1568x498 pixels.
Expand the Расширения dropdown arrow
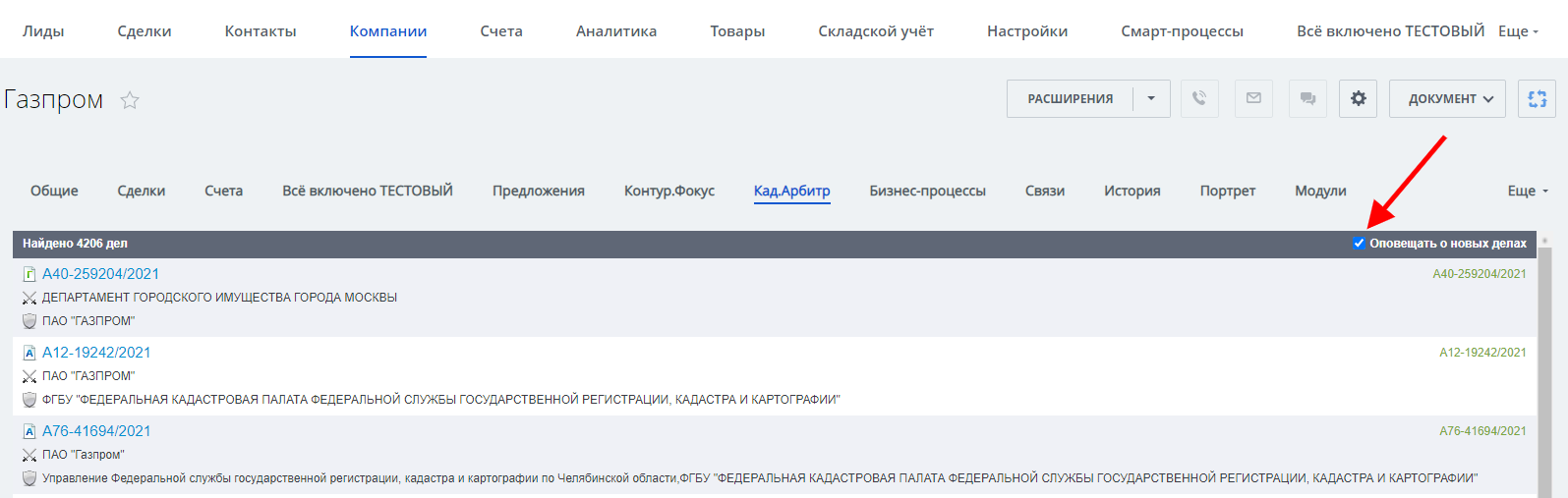1151,98
